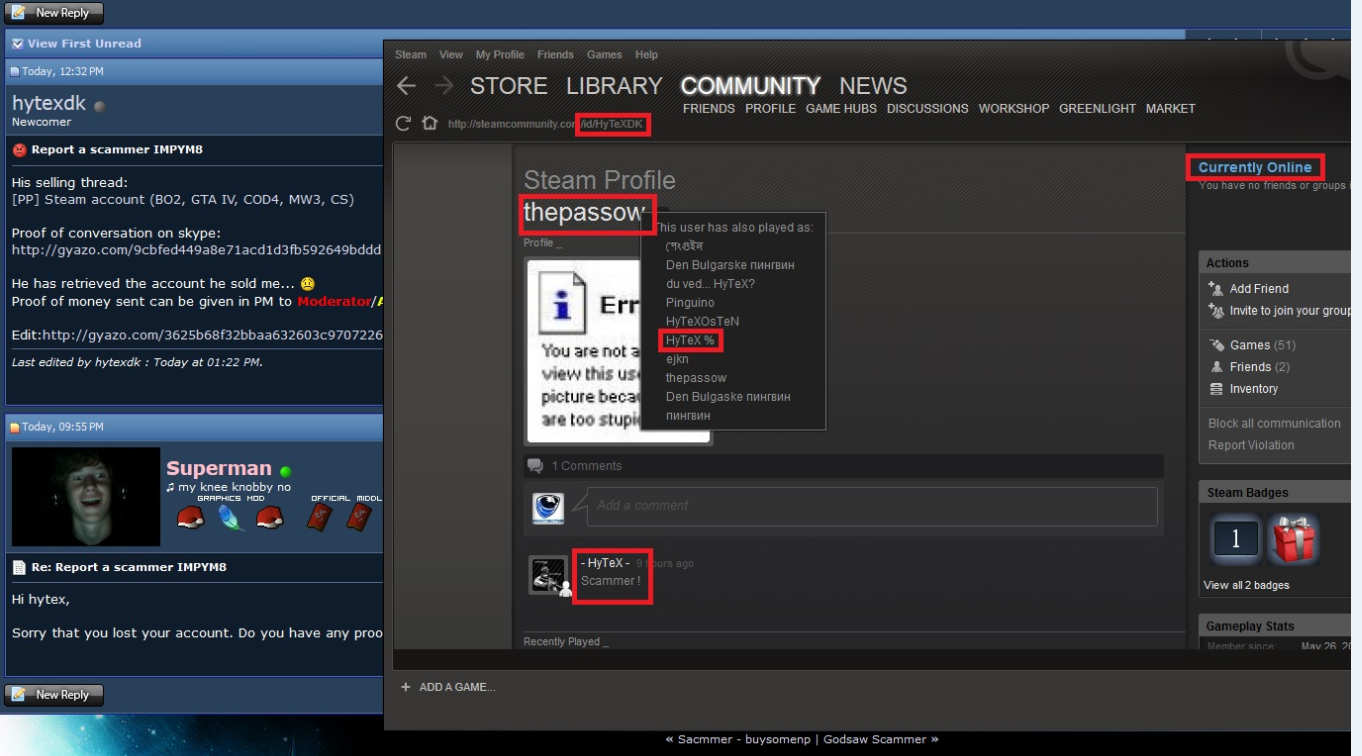This screenshot has width=1362, height=756.
Task: Click the blue feather badge under Superman
Action: (232, 518)
